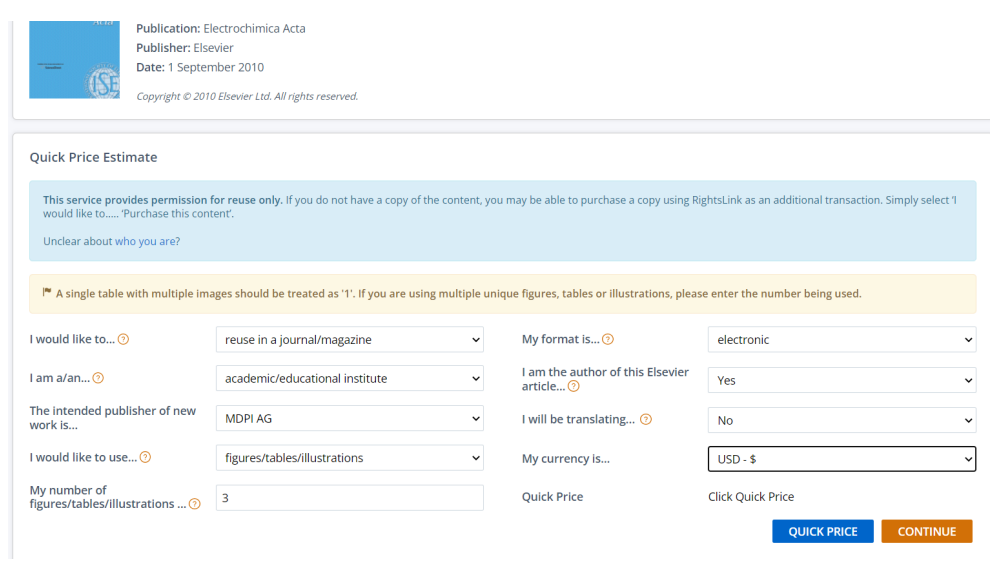The height and width of the screenshot is (583, 996).
Task: Follow the 'who you are?' link
Action: [x=147, y=241]
